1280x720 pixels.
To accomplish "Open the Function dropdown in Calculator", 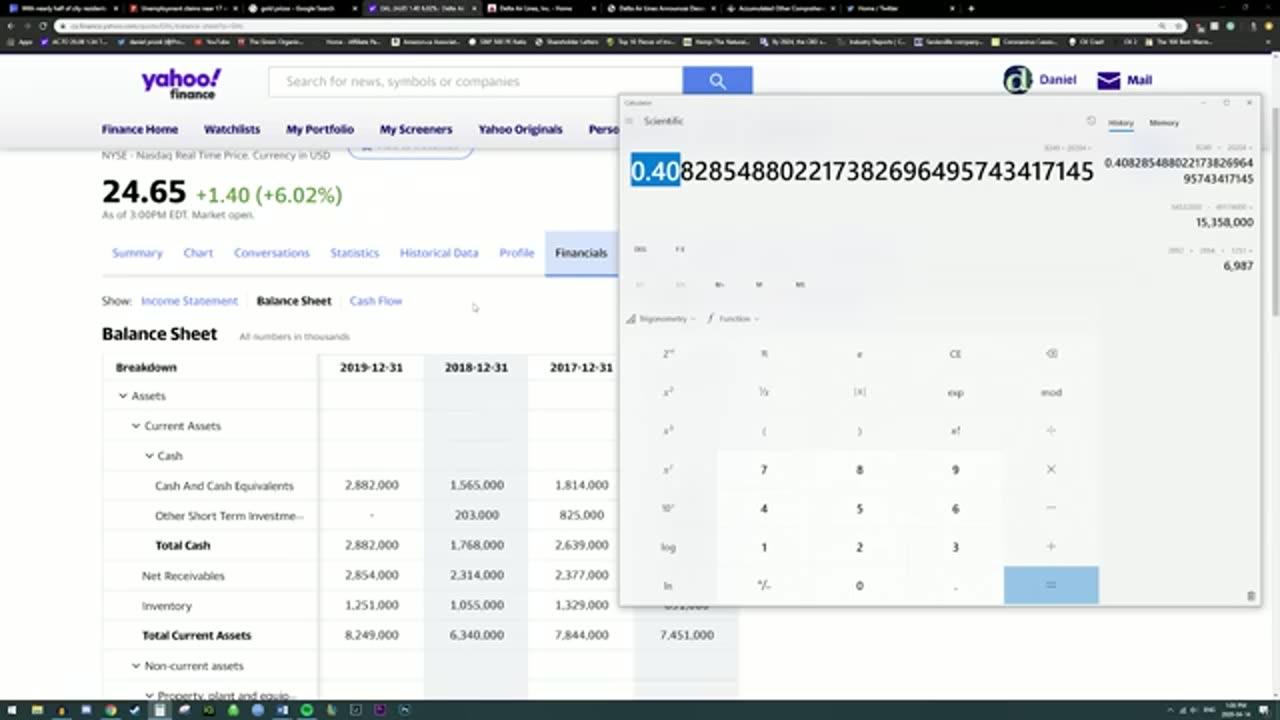I will tap(733, 319).
